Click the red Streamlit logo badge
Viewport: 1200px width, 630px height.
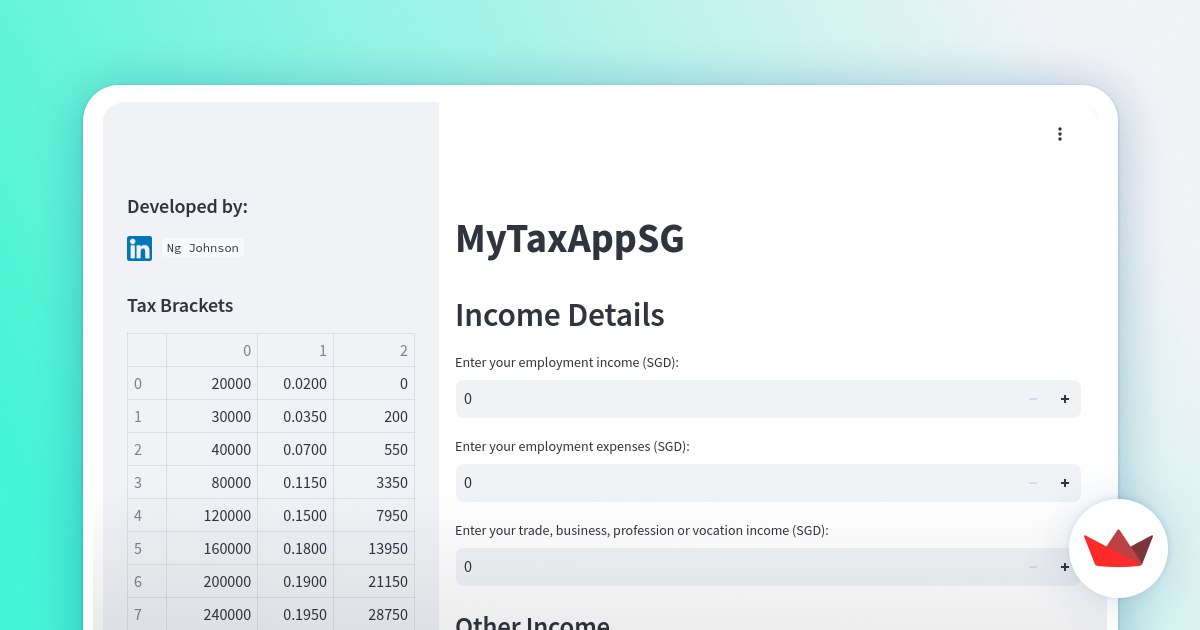click(x=1118, y=548)
